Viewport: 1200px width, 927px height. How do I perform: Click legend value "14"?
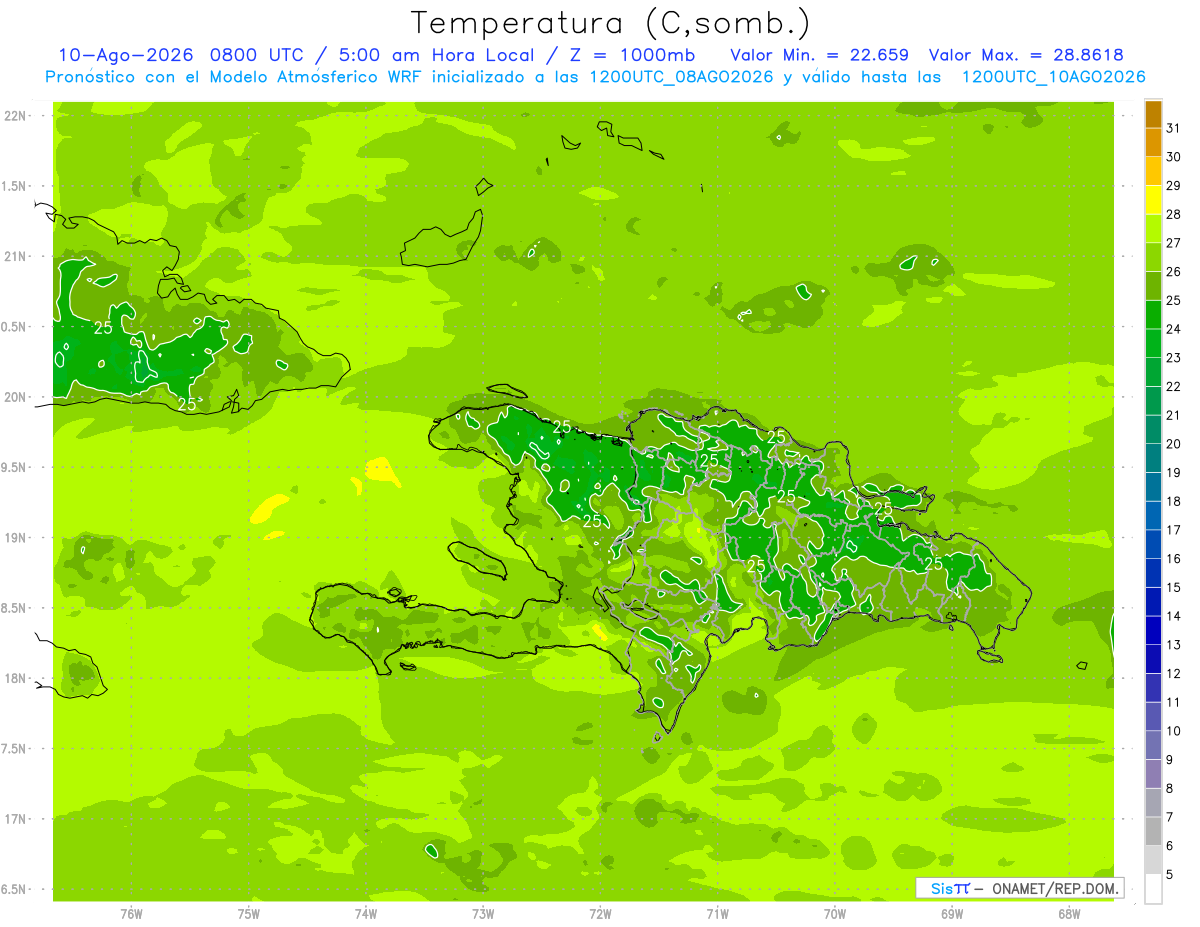pos(1173,616)
